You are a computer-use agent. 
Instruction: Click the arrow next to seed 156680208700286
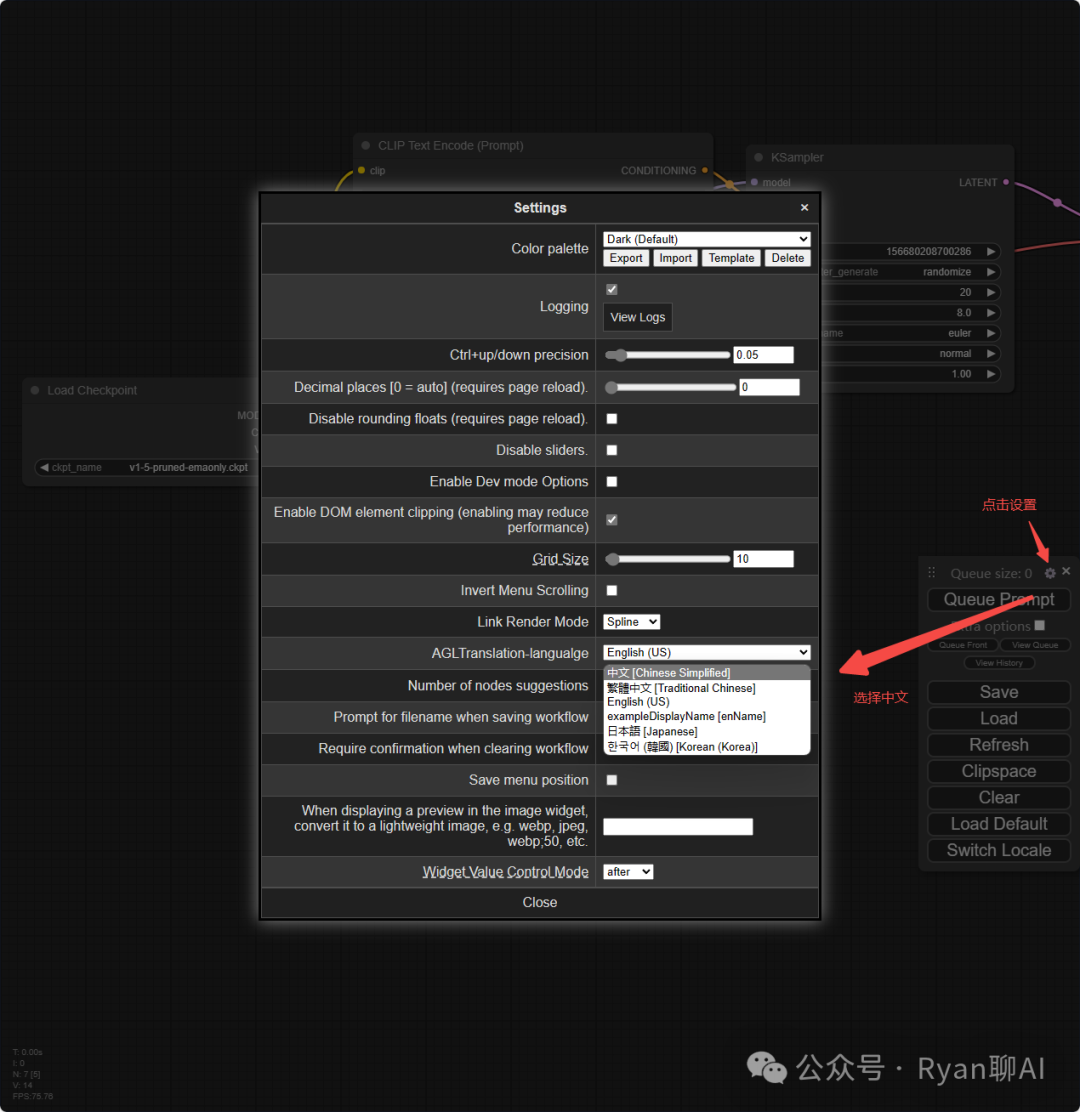pos(991,251)
